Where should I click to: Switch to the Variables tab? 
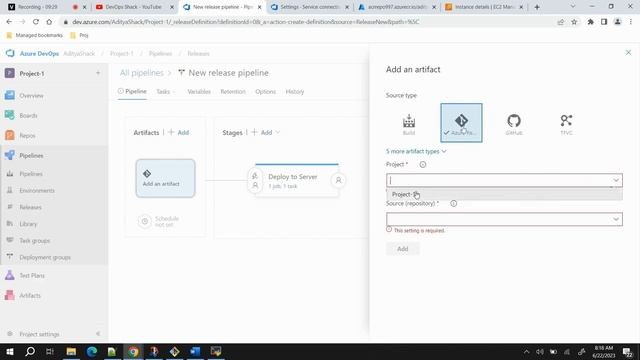pyautogui.click(x=199, y=91)
